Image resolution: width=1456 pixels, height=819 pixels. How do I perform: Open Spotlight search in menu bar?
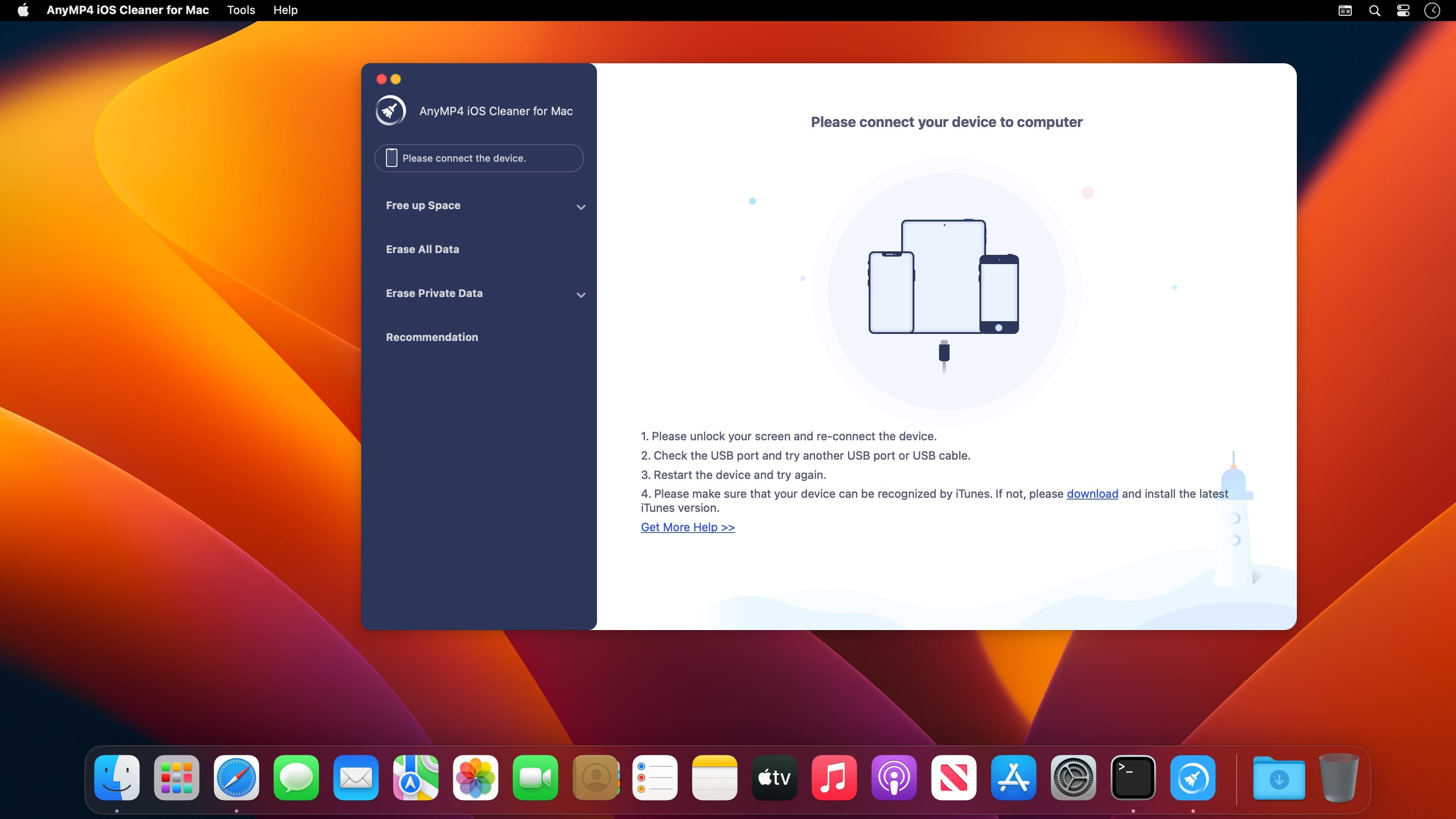point(1375,10)
